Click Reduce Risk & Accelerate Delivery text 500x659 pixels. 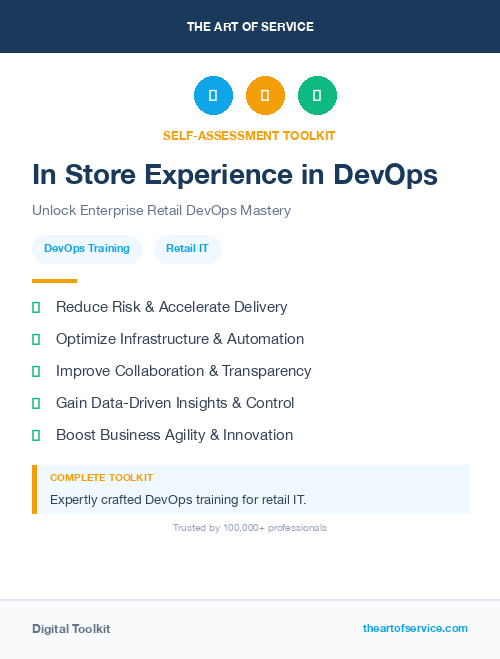pos(171,307)
